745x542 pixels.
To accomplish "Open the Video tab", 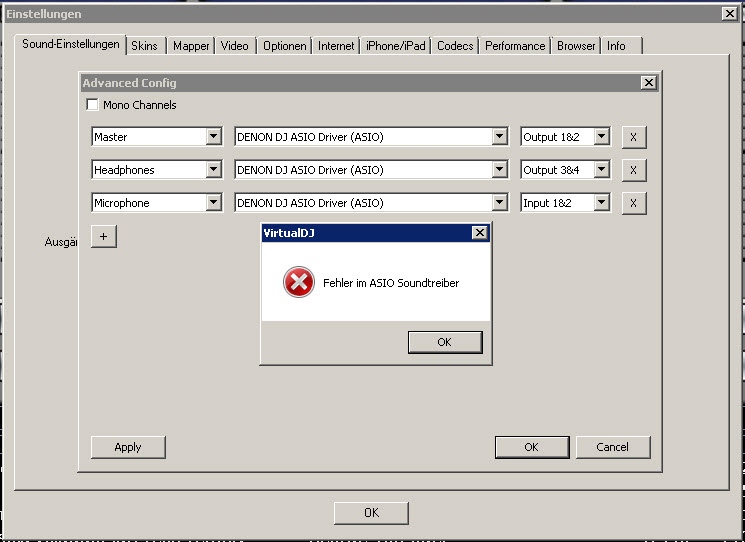I will (x=235, y=46).
